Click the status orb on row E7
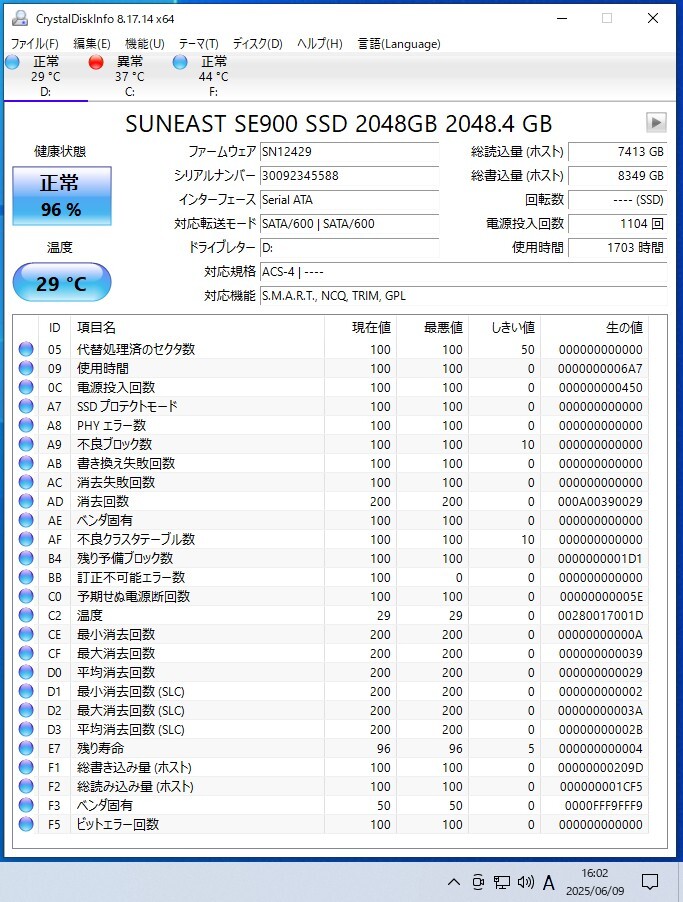This screenshot has height=902, width=683. coord(26,748)
